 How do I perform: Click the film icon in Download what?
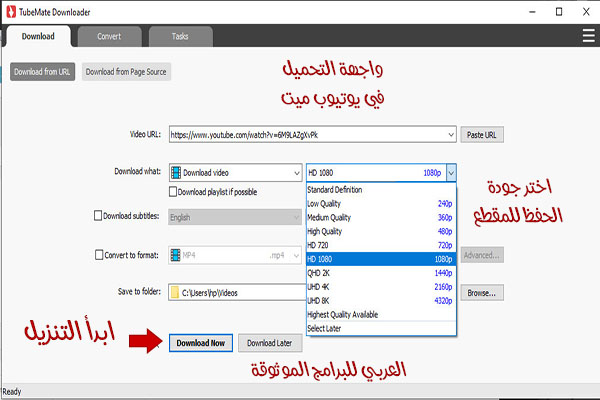click(176, 173)
